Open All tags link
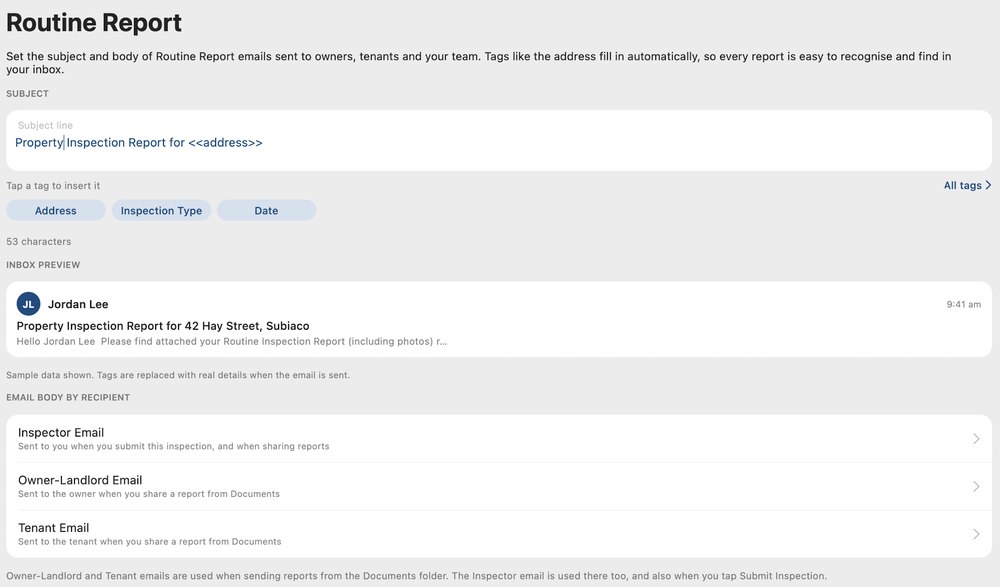The width and height of the screenshot is (1000, 587). coord(967,185)
